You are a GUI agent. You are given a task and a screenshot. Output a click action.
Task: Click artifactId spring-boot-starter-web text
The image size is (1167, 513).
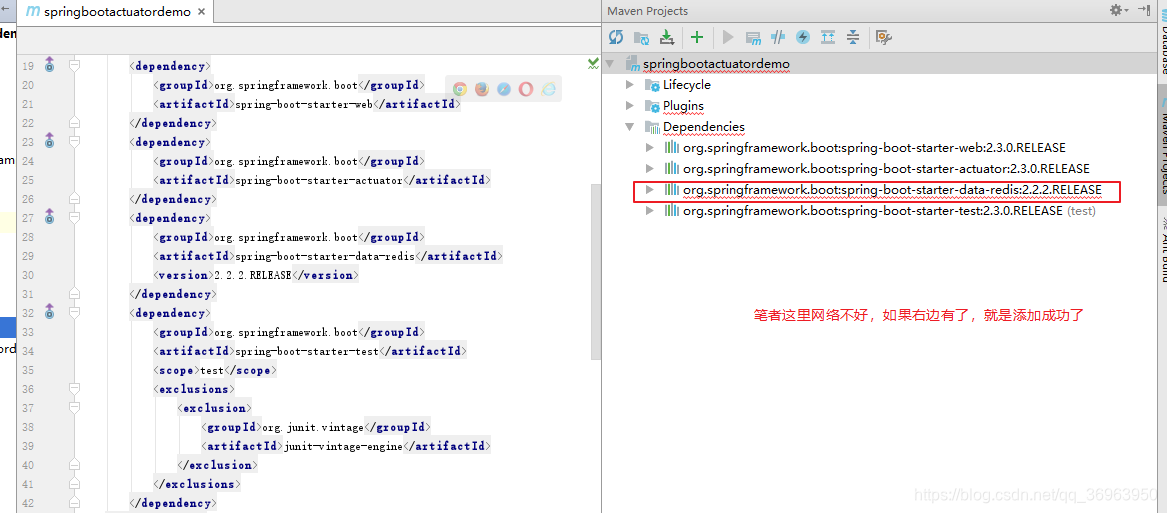pyautogui.click(x=304, y=104)
